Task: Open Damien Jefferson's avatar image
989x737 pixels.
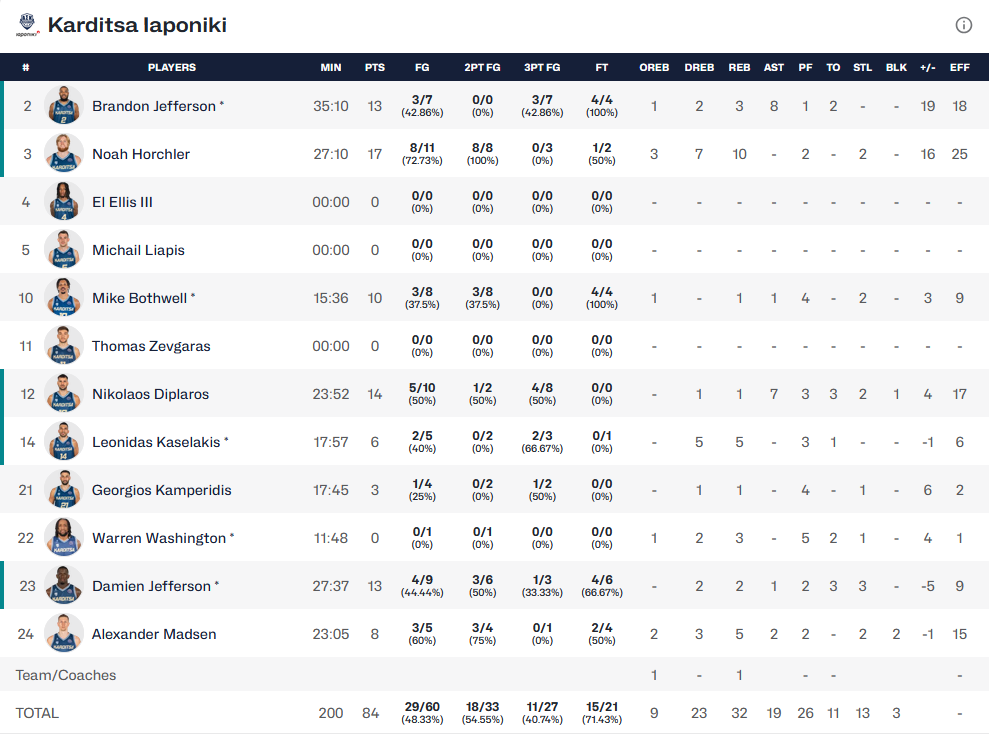Action: (64, 586)
